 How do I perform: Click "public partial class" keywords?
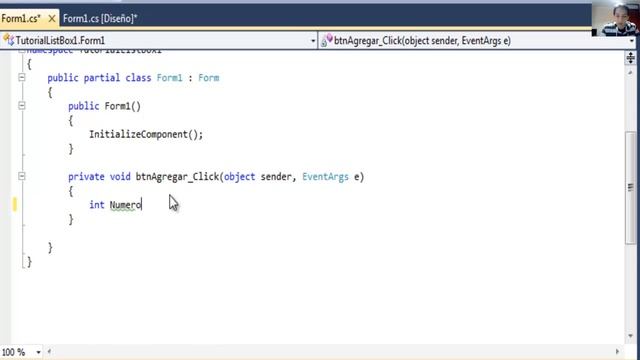click(x=99, y=78)
